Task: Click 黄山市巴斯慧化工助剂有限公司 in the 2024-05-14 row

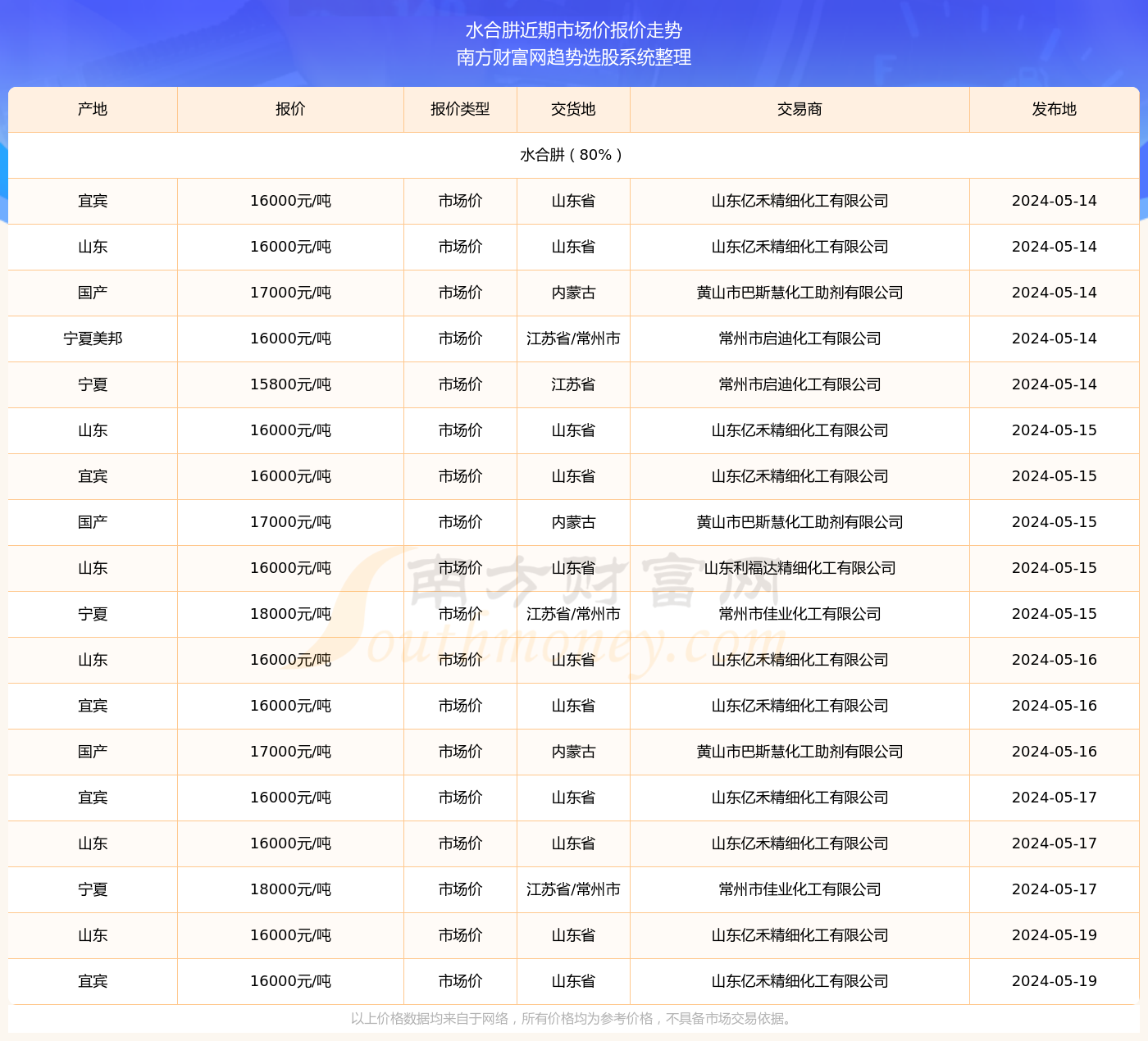Action: click(799, 293)
